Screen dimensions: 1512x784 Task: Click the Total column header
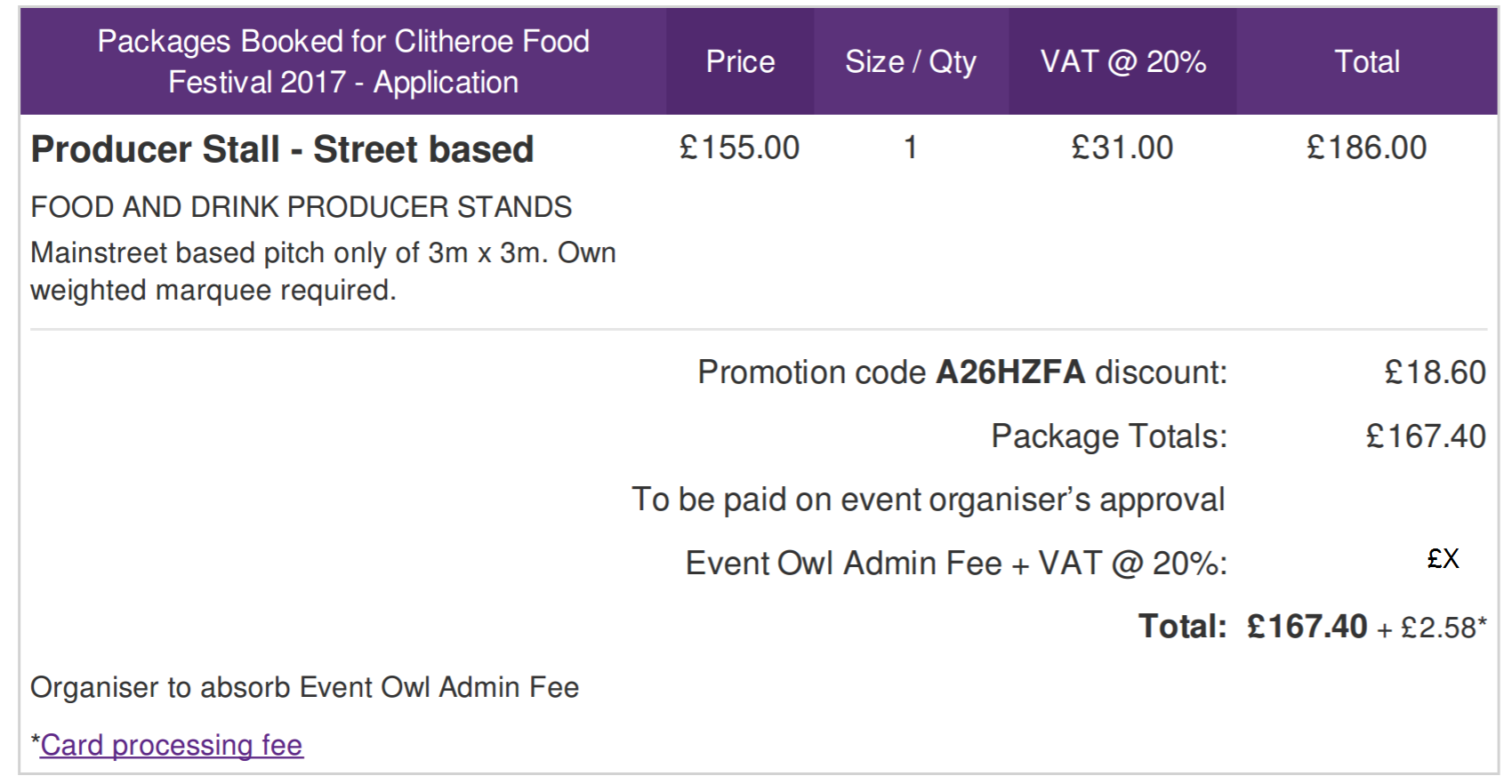(x=1367, y=61)
